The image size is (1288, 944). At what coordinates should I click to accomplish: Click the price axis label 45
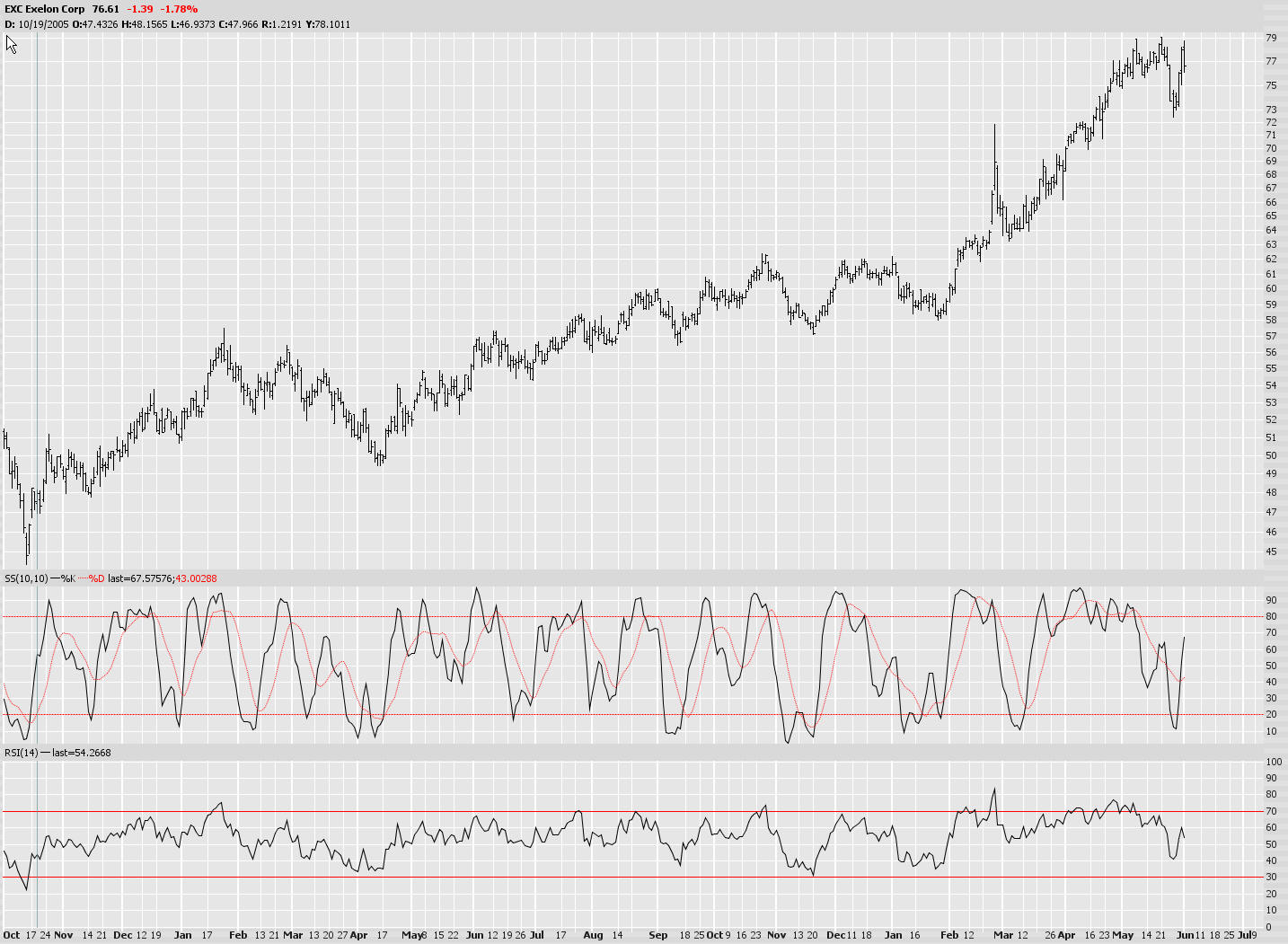tap(1271, 551)
